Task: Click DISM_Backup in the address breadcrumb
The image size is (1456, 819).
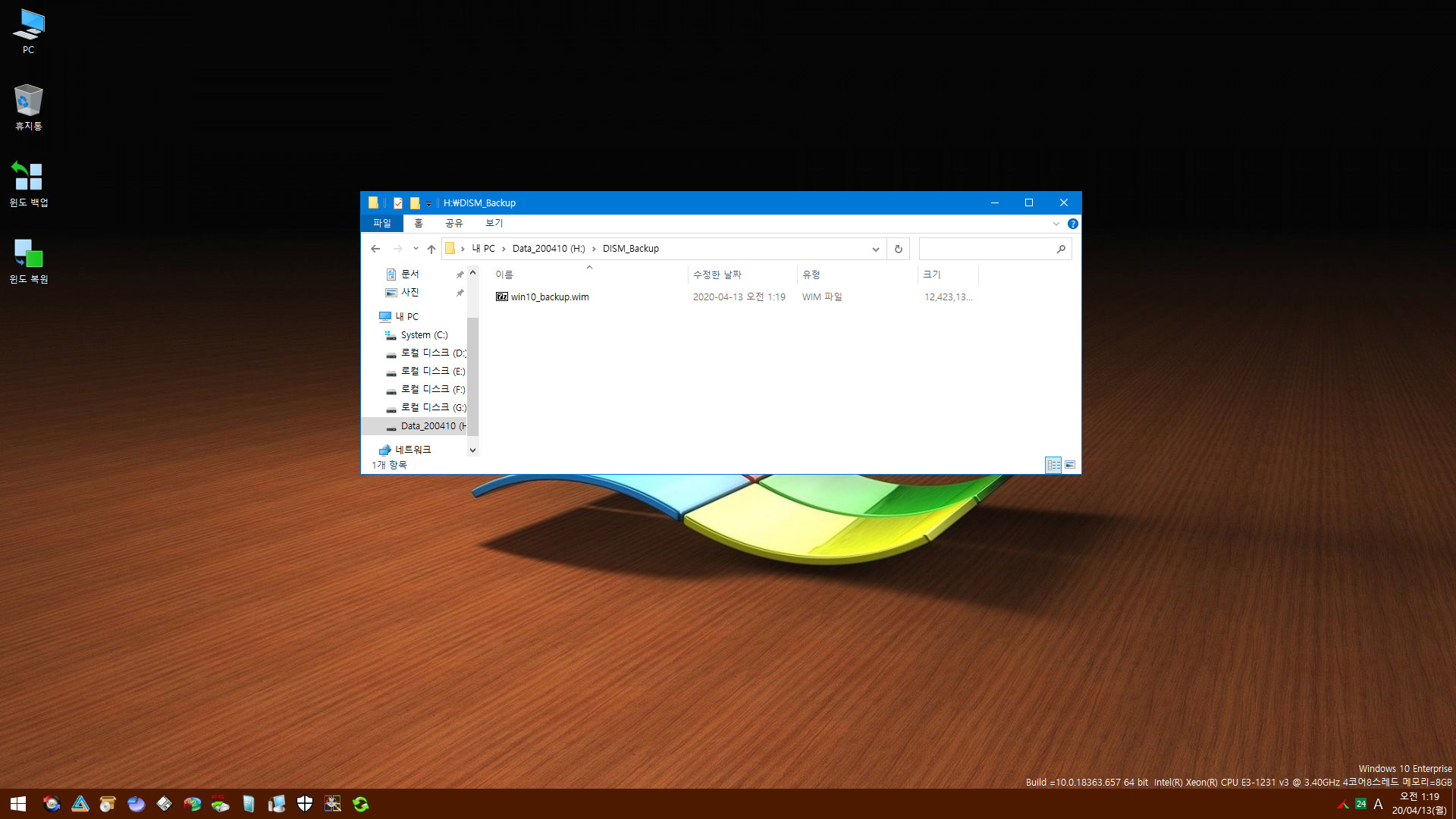Action: (631, 249)
